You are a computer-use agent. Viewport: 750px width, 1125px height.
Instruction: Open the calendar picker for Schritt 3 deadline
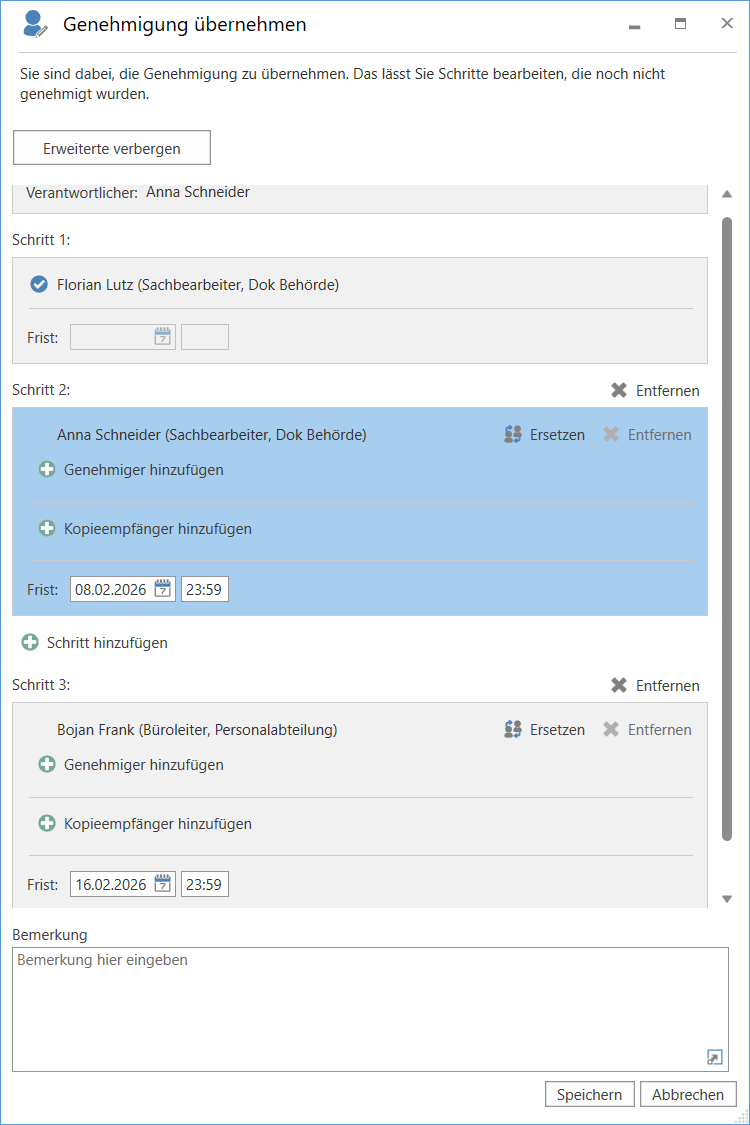coord(162,883)
